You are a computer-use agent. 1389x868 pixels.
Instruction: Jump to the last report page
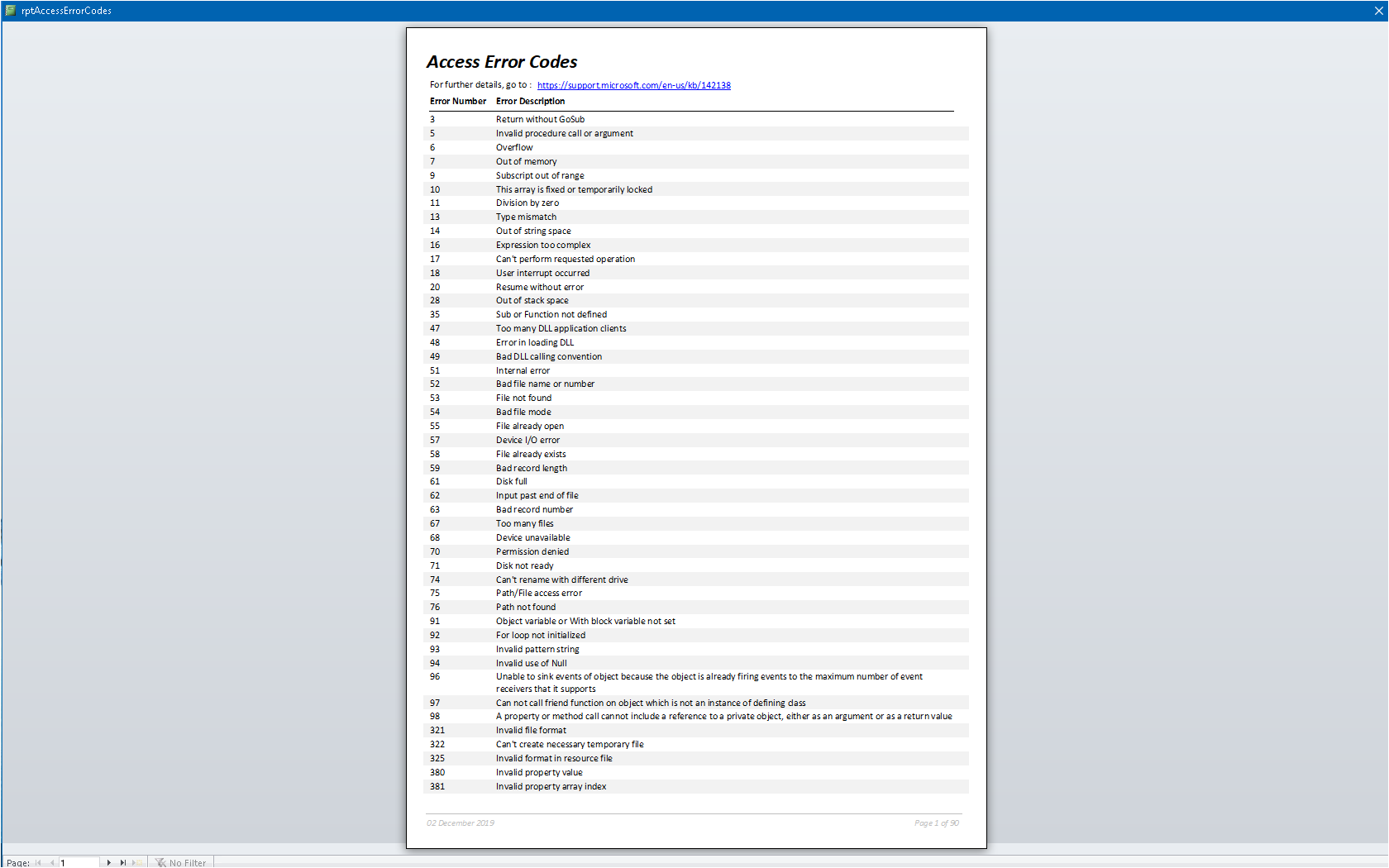tap(122, 862)
